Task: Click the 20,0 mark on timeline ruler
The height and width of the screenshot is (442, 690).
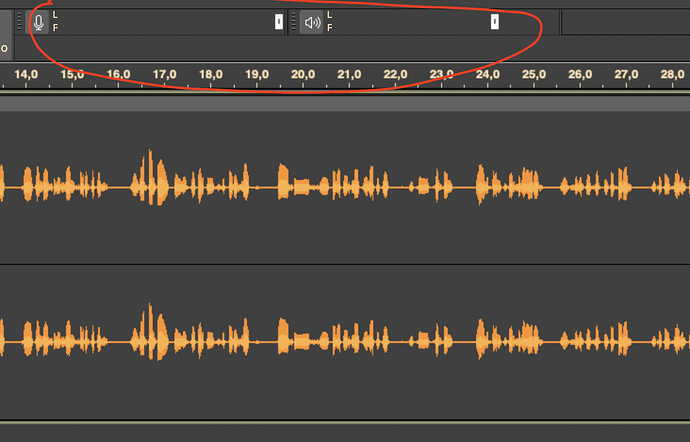Action: [x=303, y=74]
